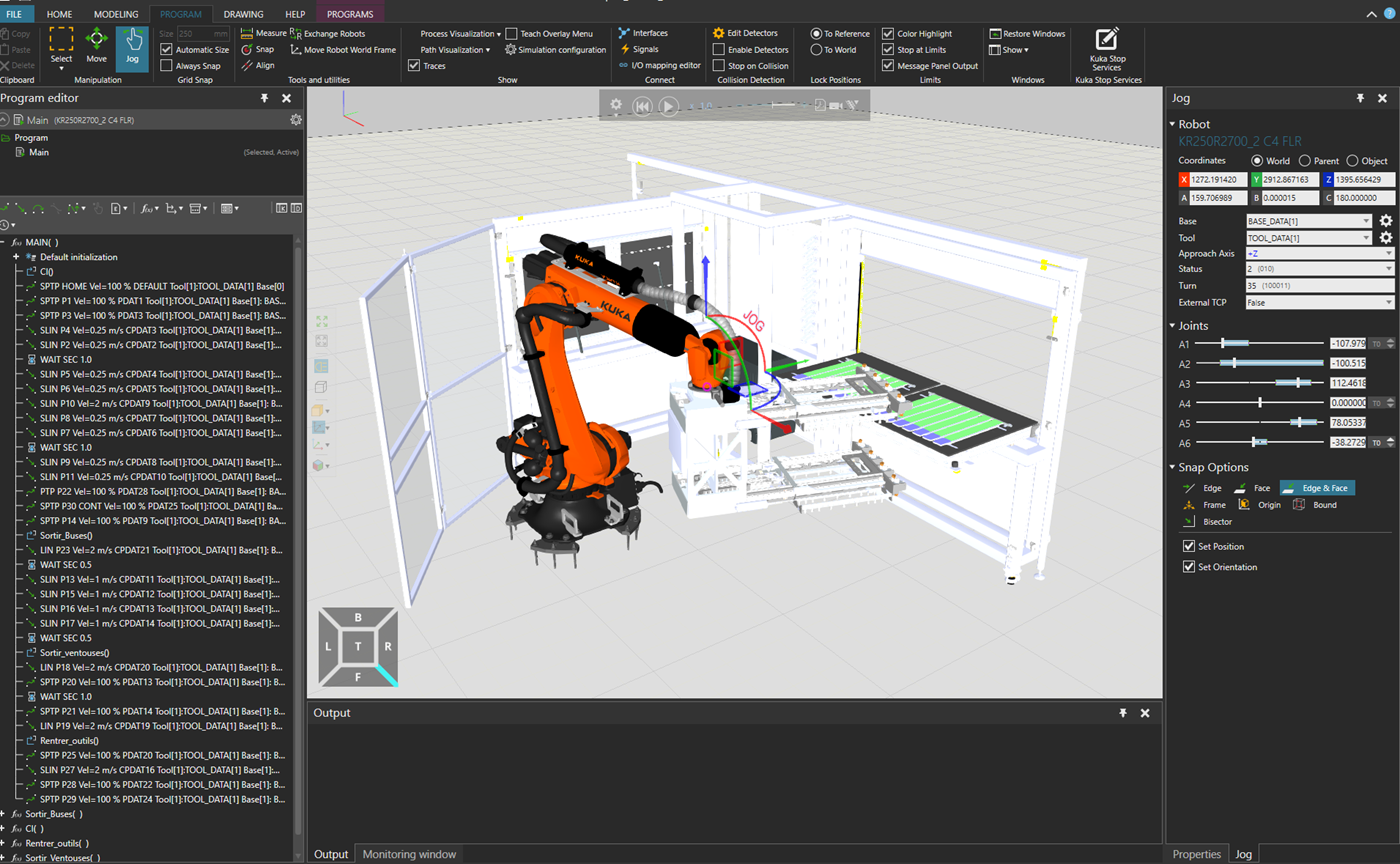
Task: Open Move Robot World Frame
Action: [x=343, y=49]
